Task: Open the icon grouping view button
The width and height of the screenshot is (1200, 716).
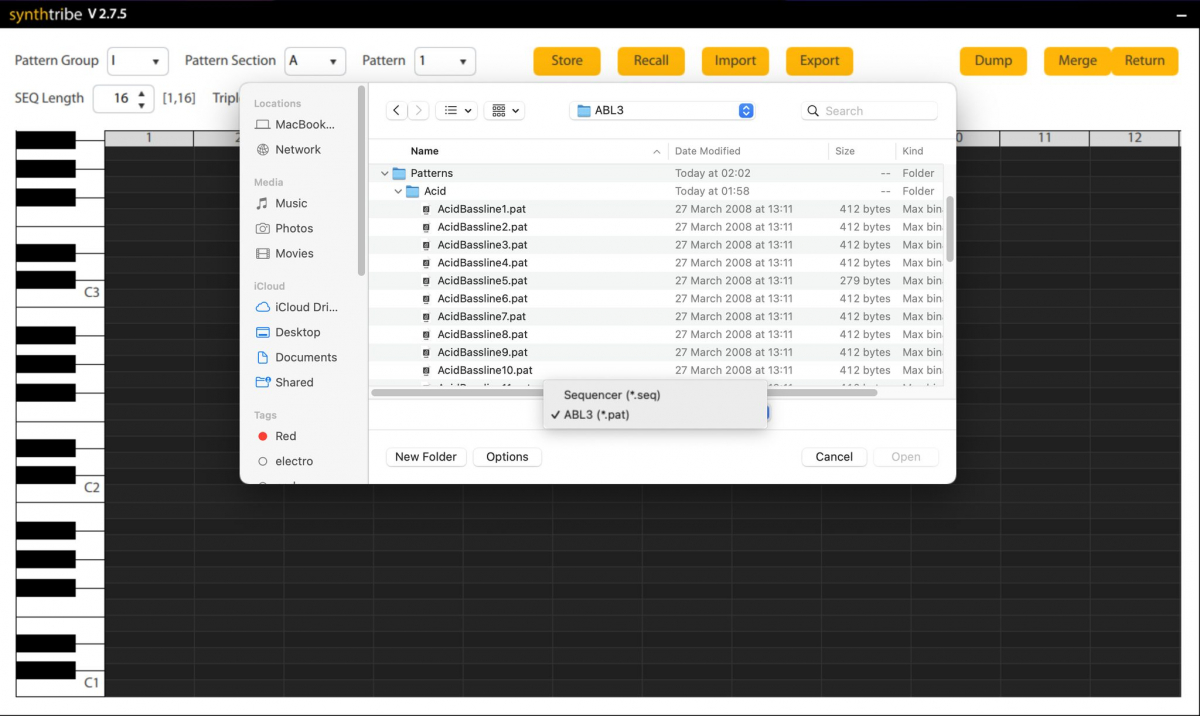Action: 505,111
